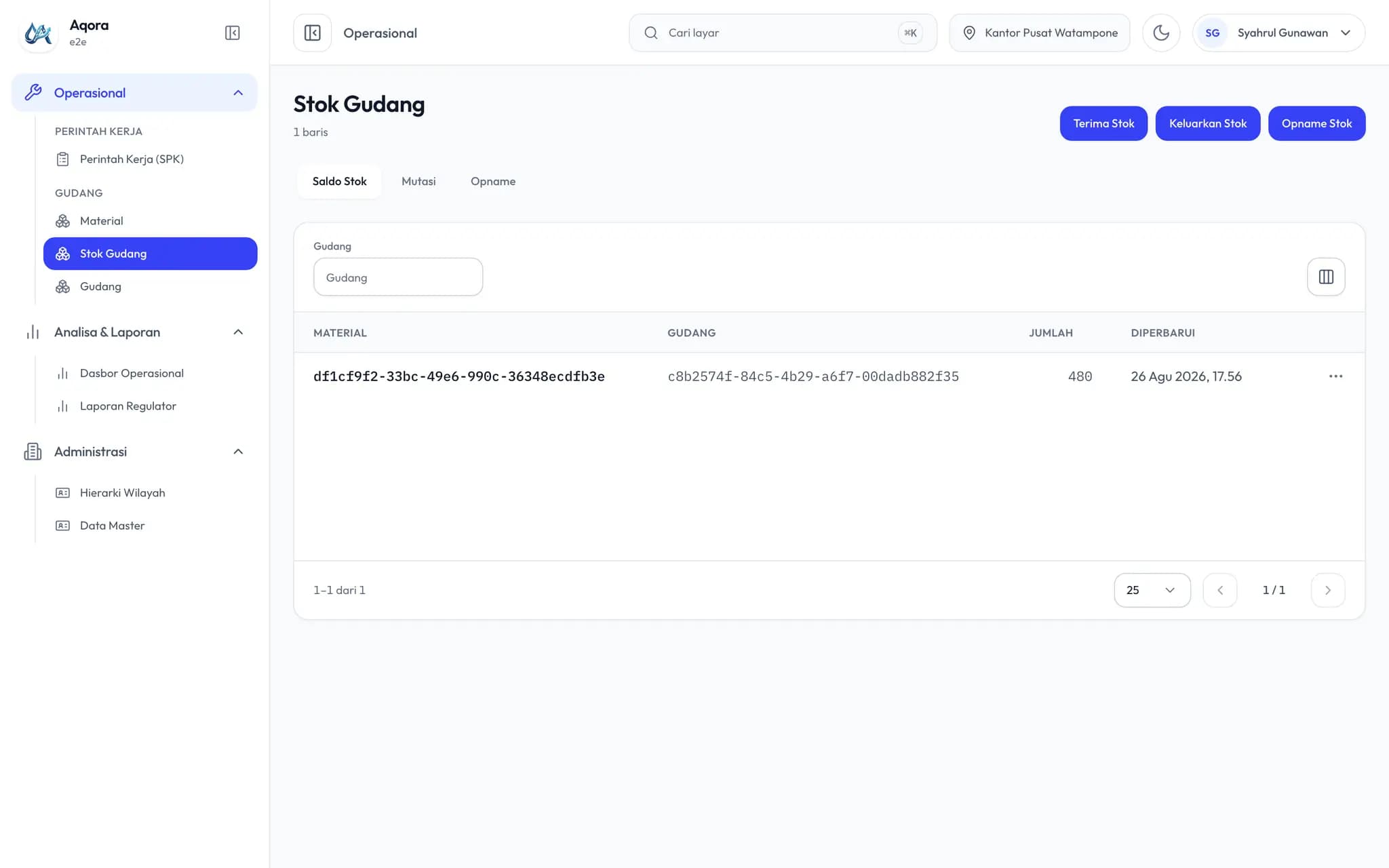
Task: Click the Opname Stok button
Action: (1316, 123)
